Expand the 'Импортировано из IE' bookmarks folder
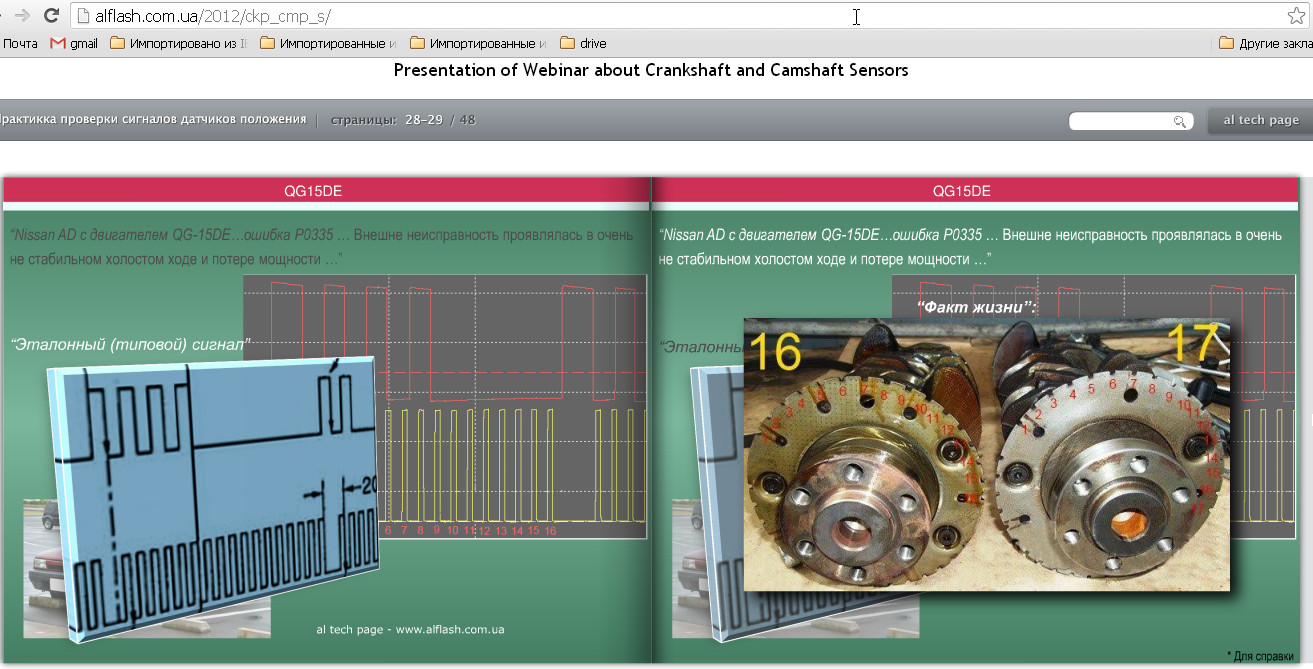Screen dimensions: 1313x669 click(x=178, y=43)
